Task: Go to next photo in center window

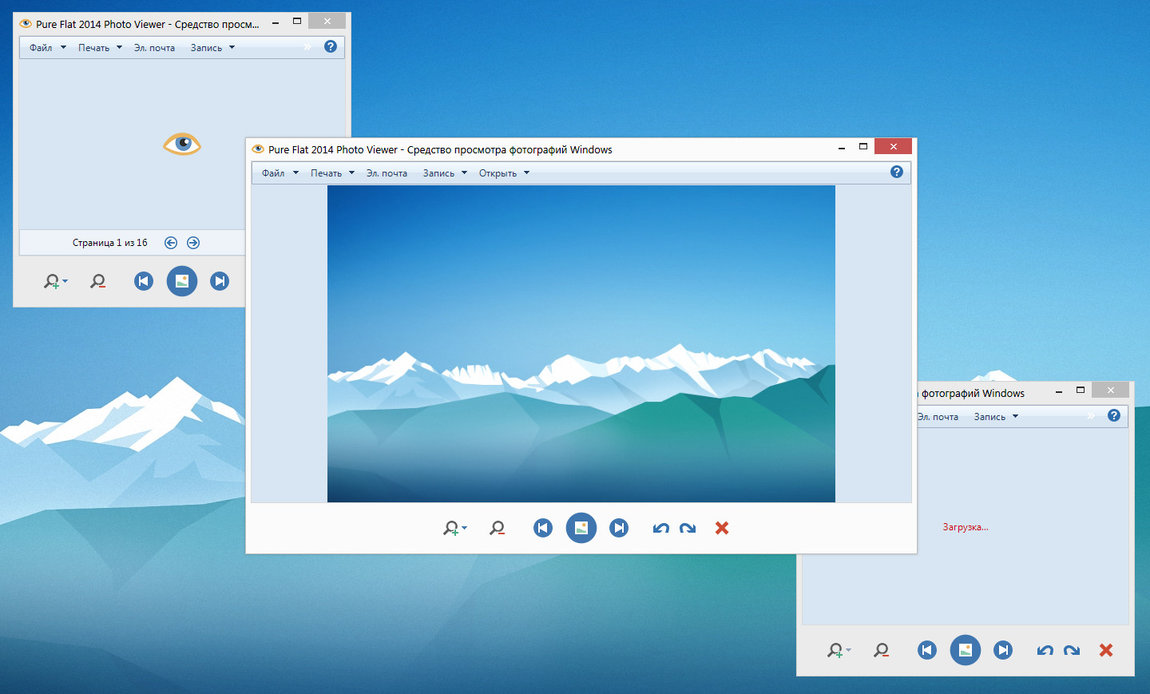Action: (x=619, y=528)
